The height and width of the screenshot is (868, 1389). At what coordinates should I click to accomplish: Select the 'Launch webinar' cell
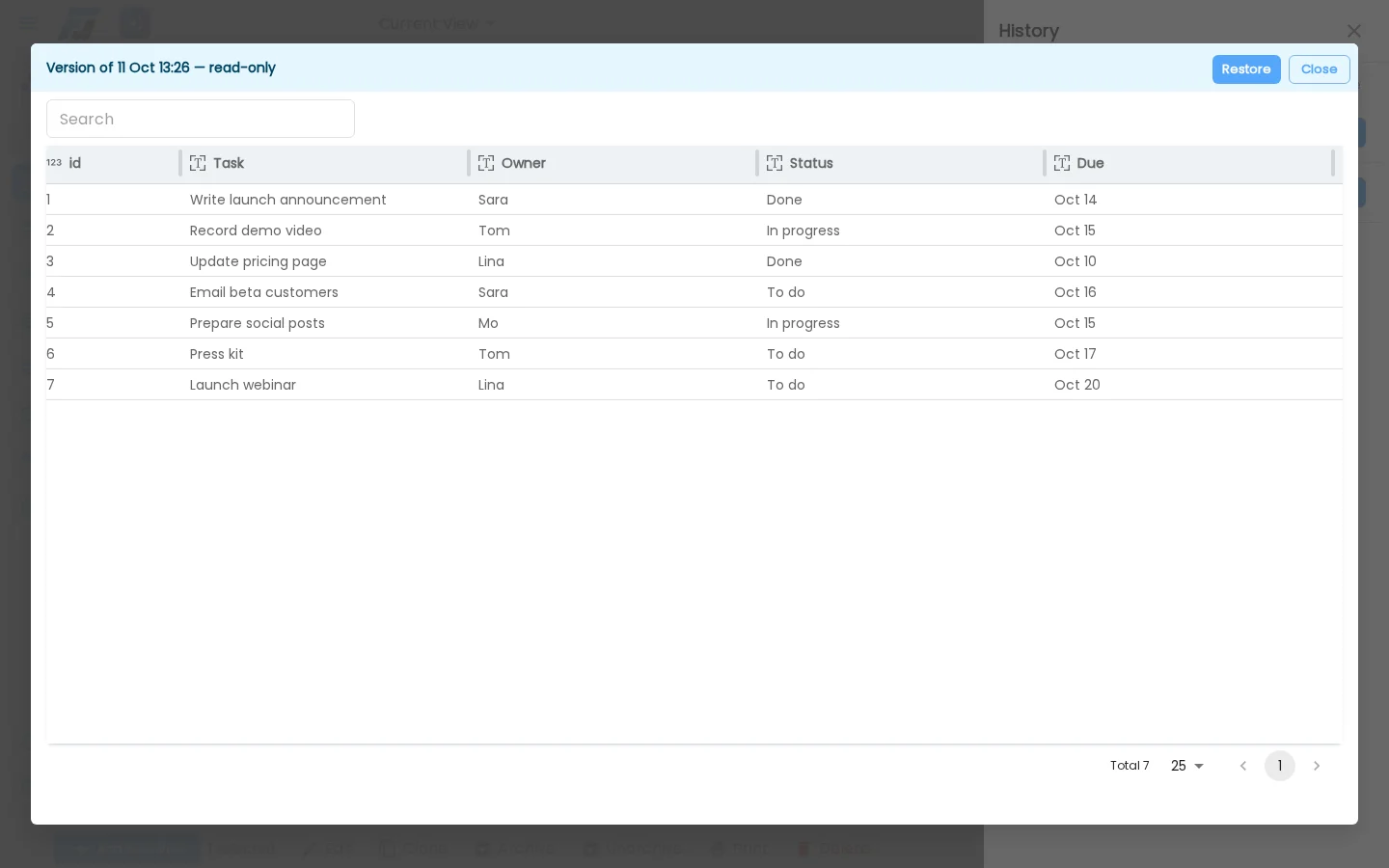[324, 385]
